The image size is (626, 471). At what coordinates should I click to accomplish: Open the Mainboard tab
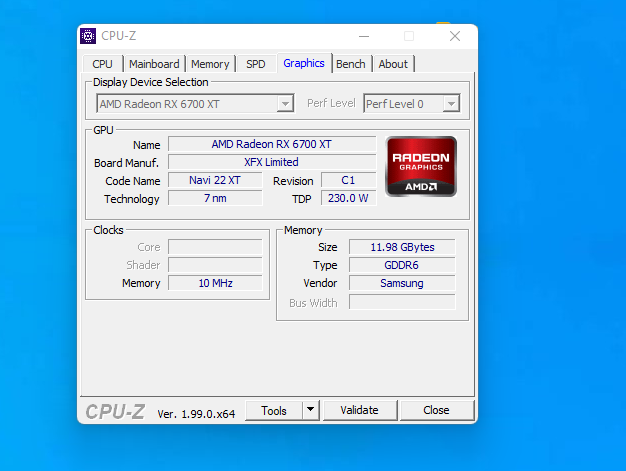click(154, 64)
